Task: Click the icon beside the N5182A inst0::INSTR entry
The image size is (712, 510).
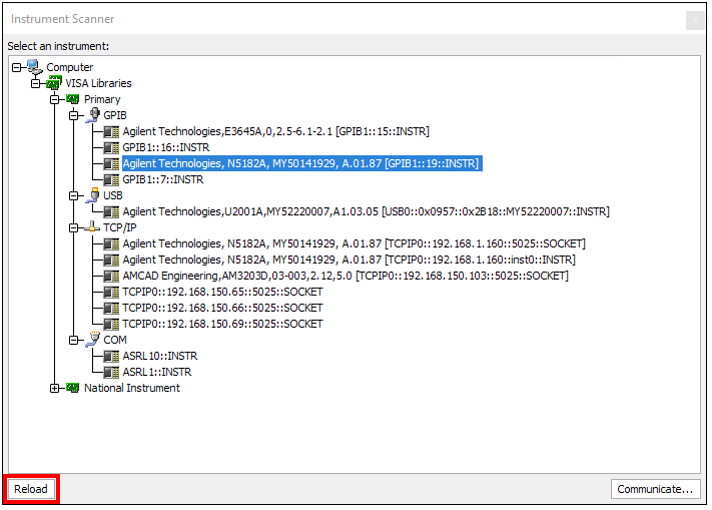Action: [x=111, y=260]
